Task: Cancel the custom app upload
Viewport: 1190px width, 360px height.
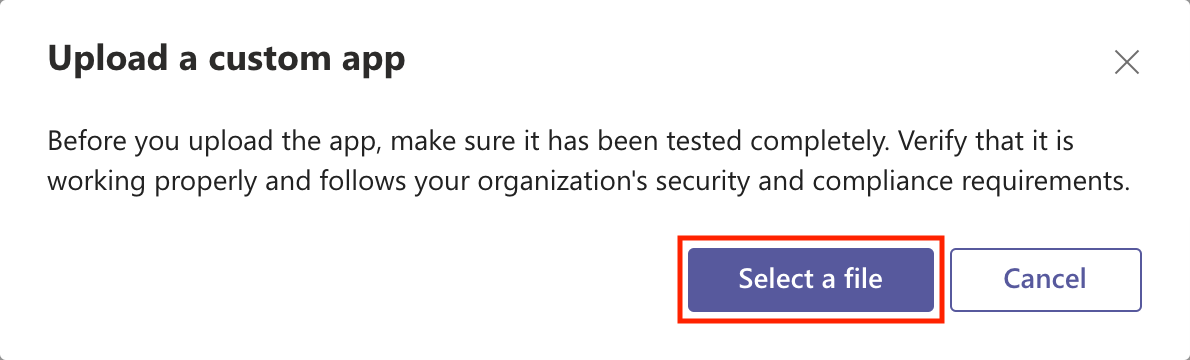Action: coord(1046,279)
